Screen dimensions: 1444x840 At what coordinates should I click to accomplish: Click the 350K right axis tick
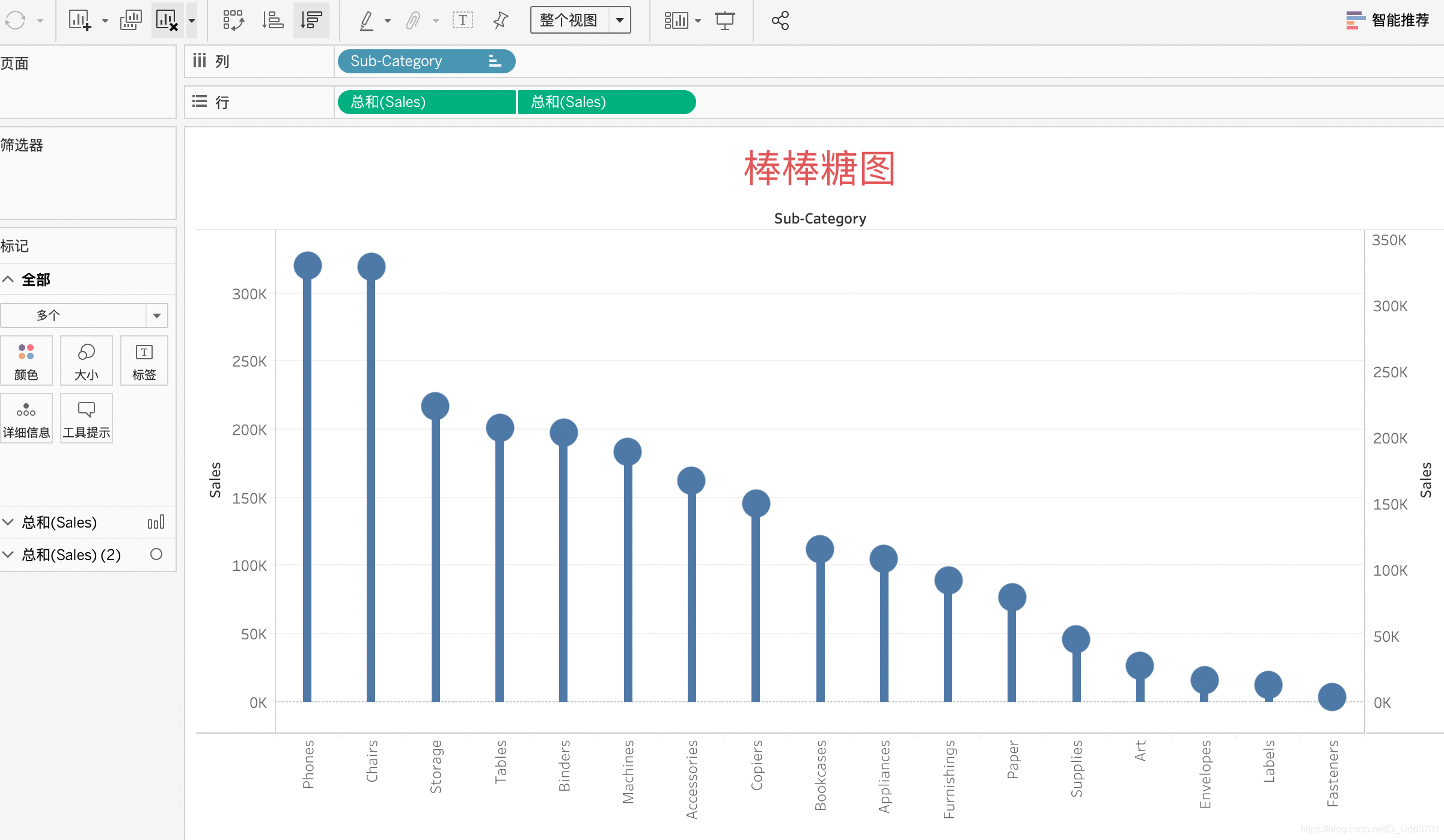1389,240
